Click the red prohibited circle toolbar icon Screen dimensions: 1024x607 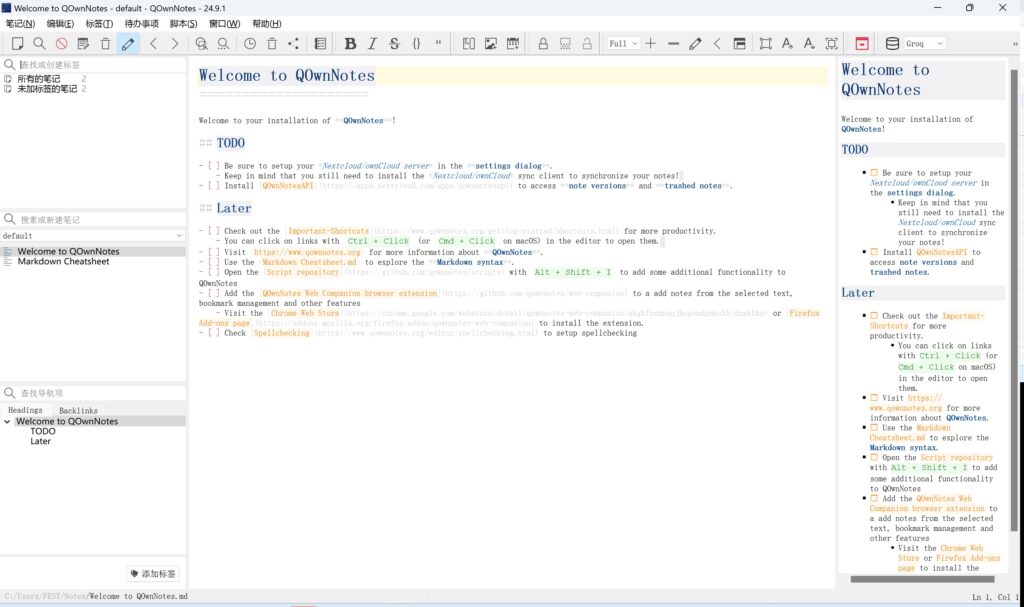tap(61, 44)
